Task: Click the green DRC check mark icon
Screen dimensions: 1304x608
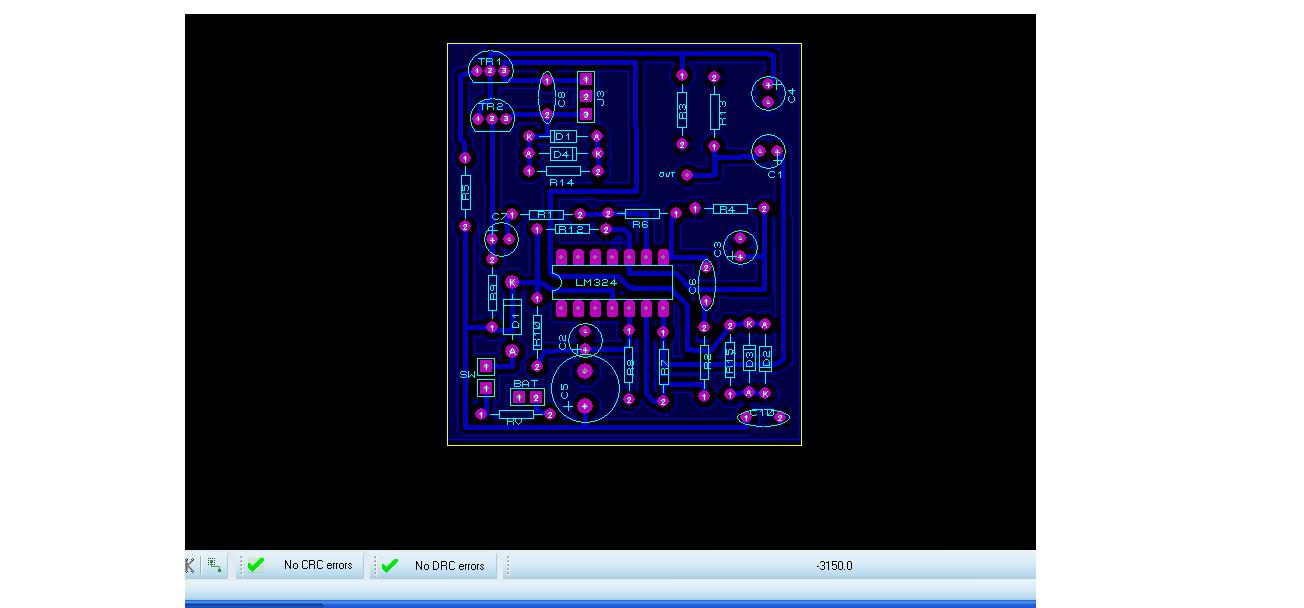Action: 390,565
